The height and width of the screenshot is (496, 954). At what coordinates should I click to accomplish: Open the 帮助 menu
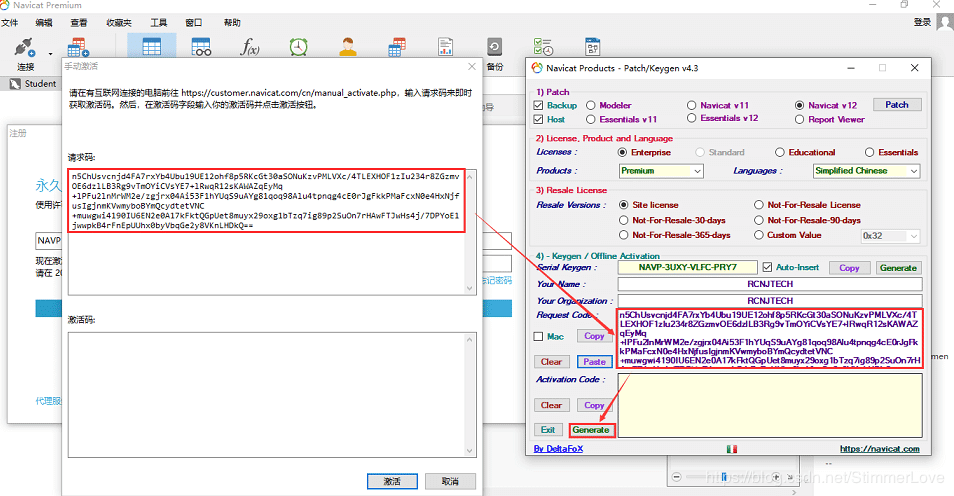pos(232,23)
